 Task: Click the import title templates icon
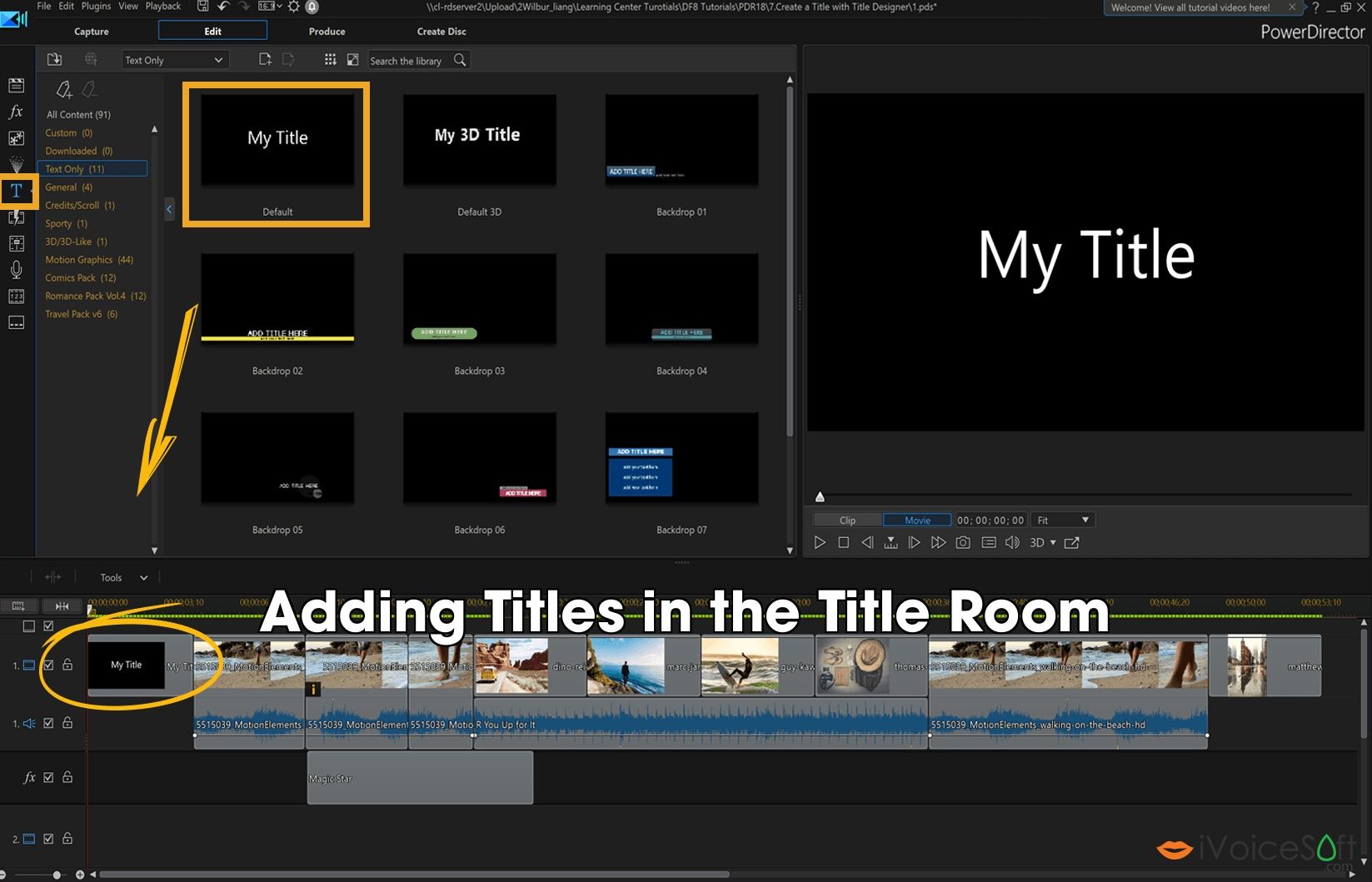54,59
